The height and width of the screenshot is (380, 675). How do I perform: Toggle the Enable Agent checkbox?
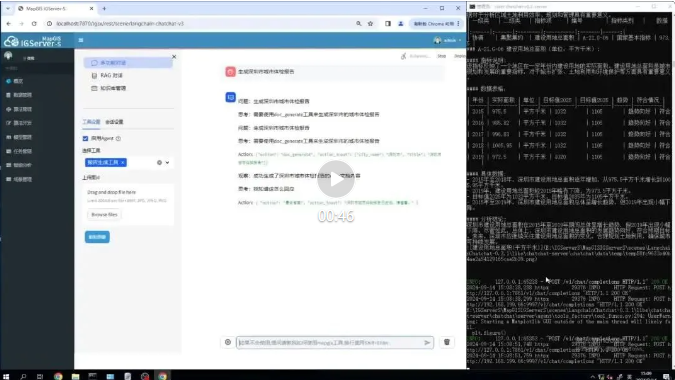(x=85, y=139)
